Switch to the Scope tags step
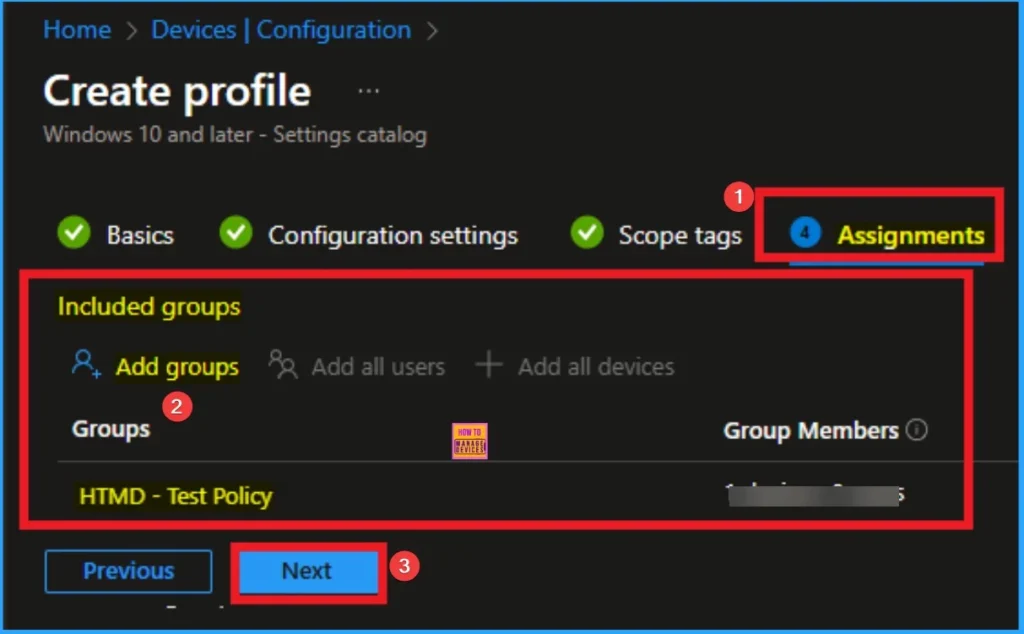Image resolution: width=1024 pixels, height=634 pixels. click(680, 235)
